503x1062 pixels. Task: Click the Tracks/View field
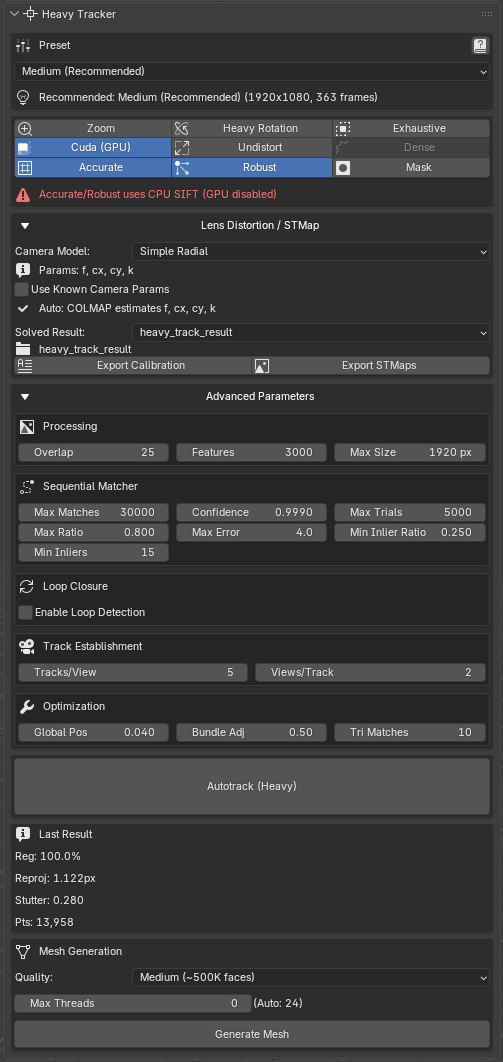133,672
